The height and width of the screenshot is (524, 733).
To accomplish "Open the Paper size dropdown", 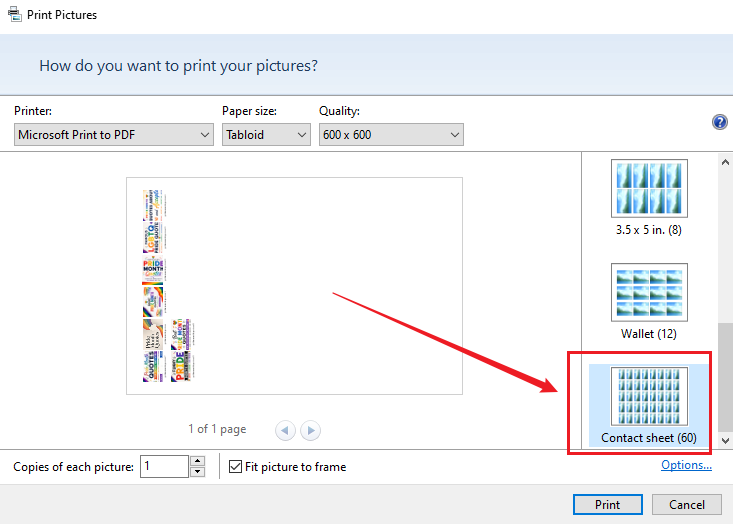I will click(266, 135).
